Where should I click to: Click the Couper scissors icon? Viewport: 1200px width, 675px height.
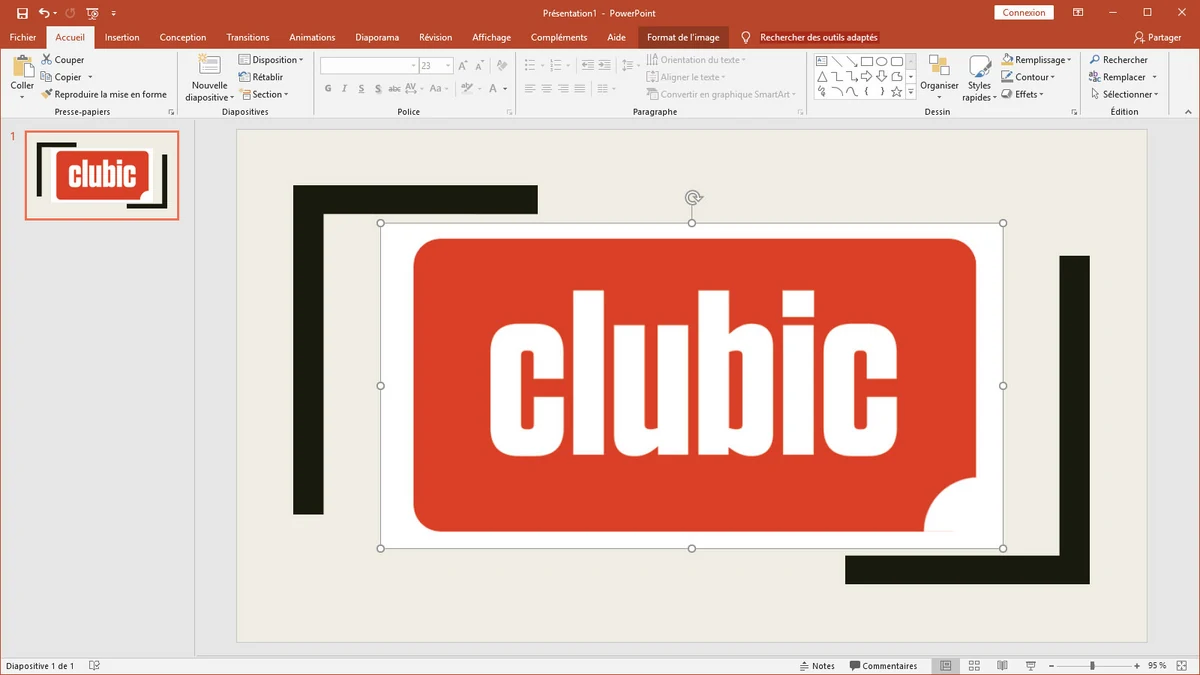click(47, 60)
